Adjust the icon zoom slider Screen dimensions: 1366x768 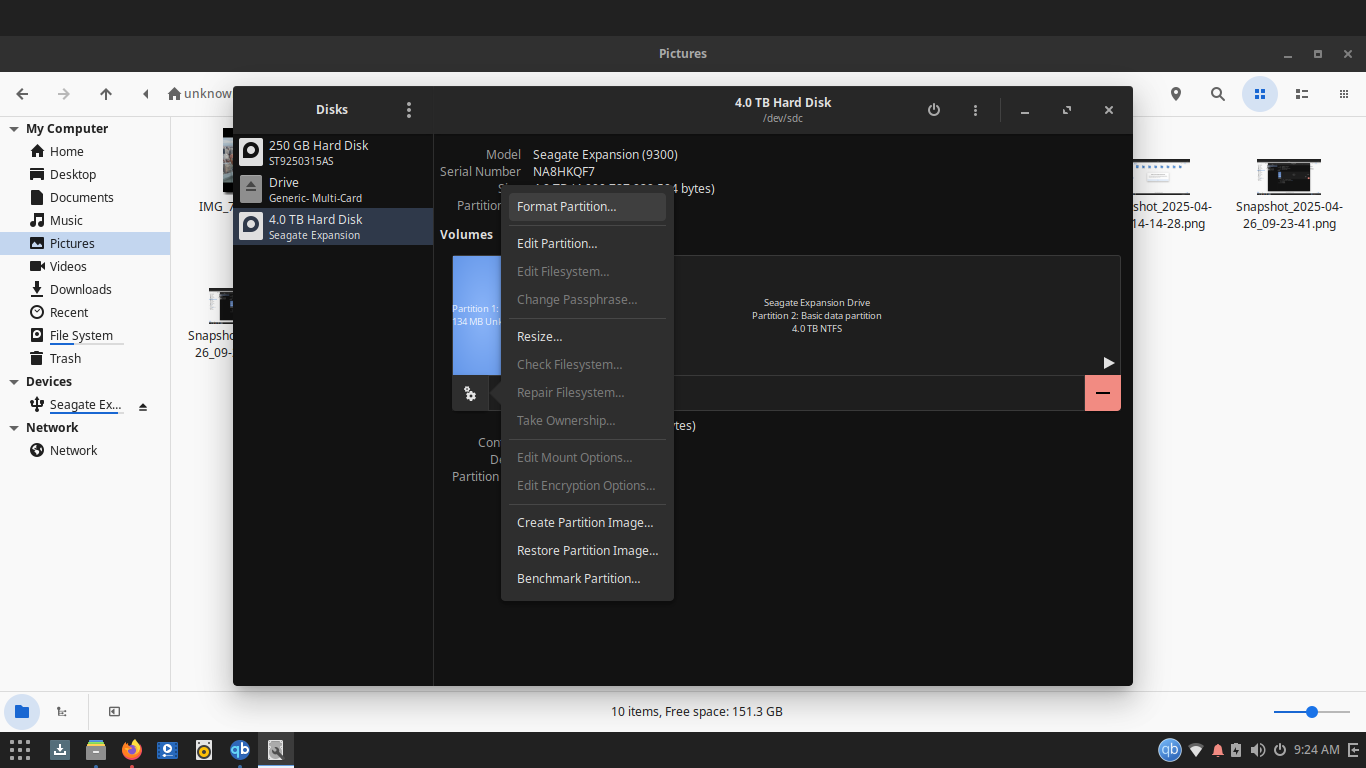click(1312, 712)
